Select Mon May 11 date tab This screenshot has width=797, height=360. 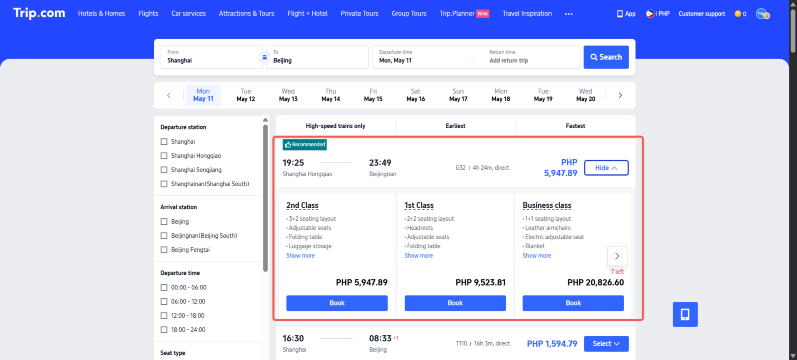pos(203,95)
